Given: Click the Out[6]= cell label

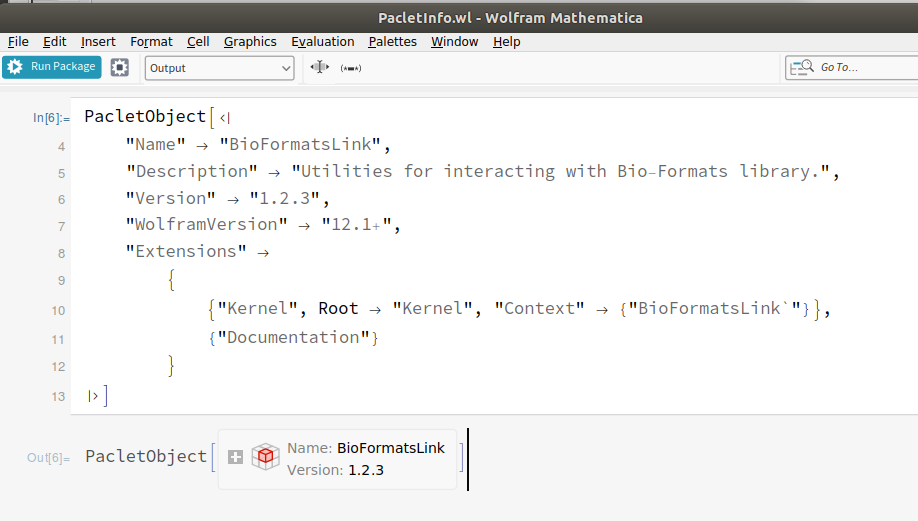Looking at the screenshot, I should (x=48, y=458).
